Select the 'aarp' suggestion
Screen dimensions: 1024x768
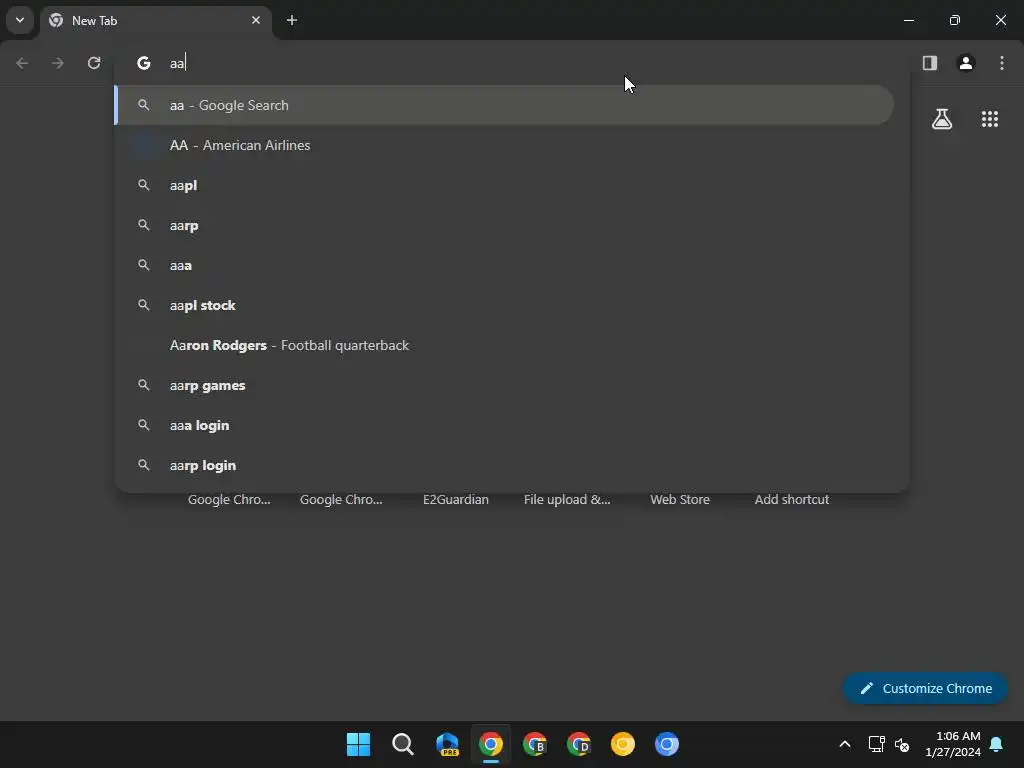click(504, 225)
